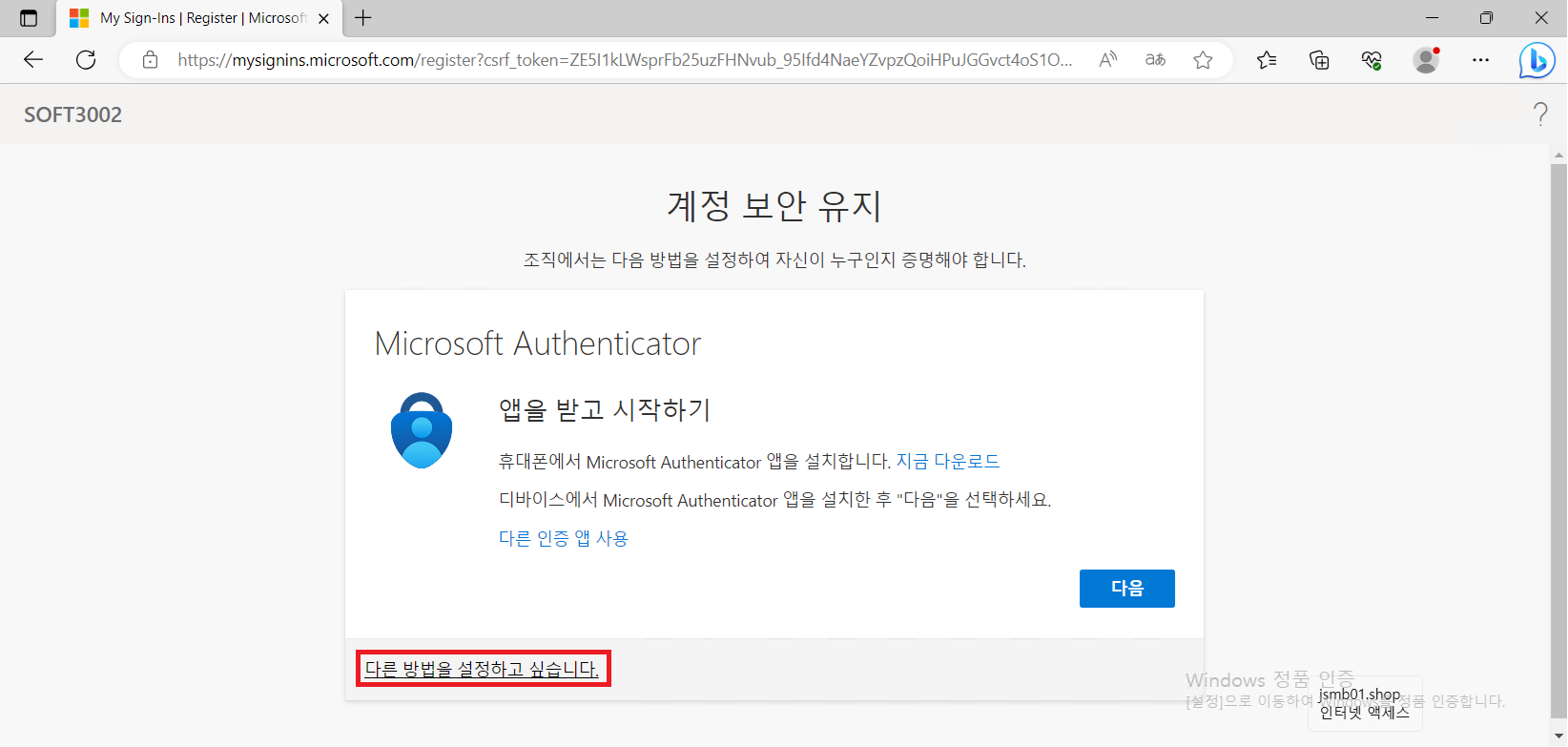
Task: Open Collections panel
Action: (x=1319, y=60)
